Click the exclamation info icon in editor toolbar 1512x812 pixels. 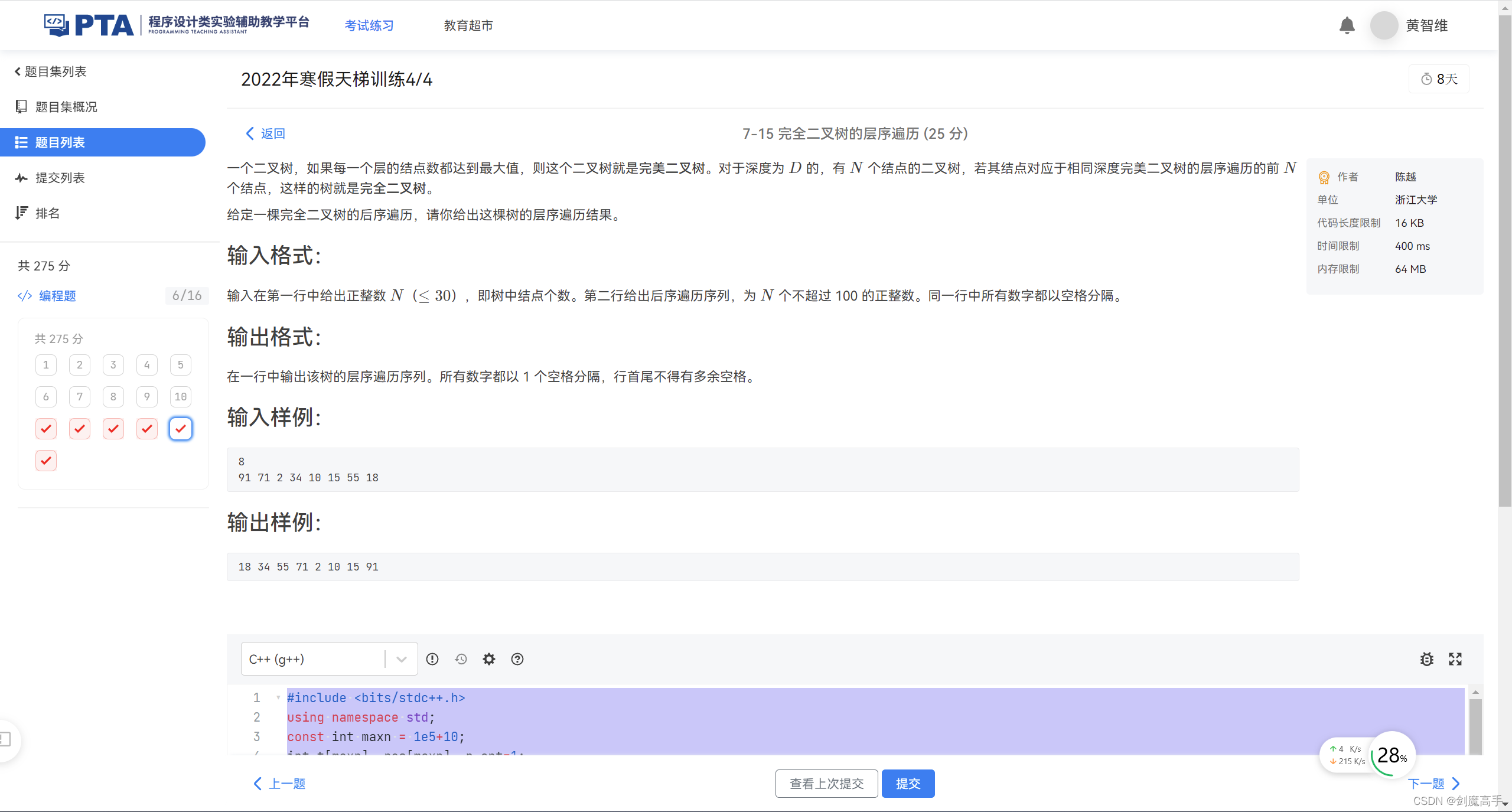[x=432, y=659]
